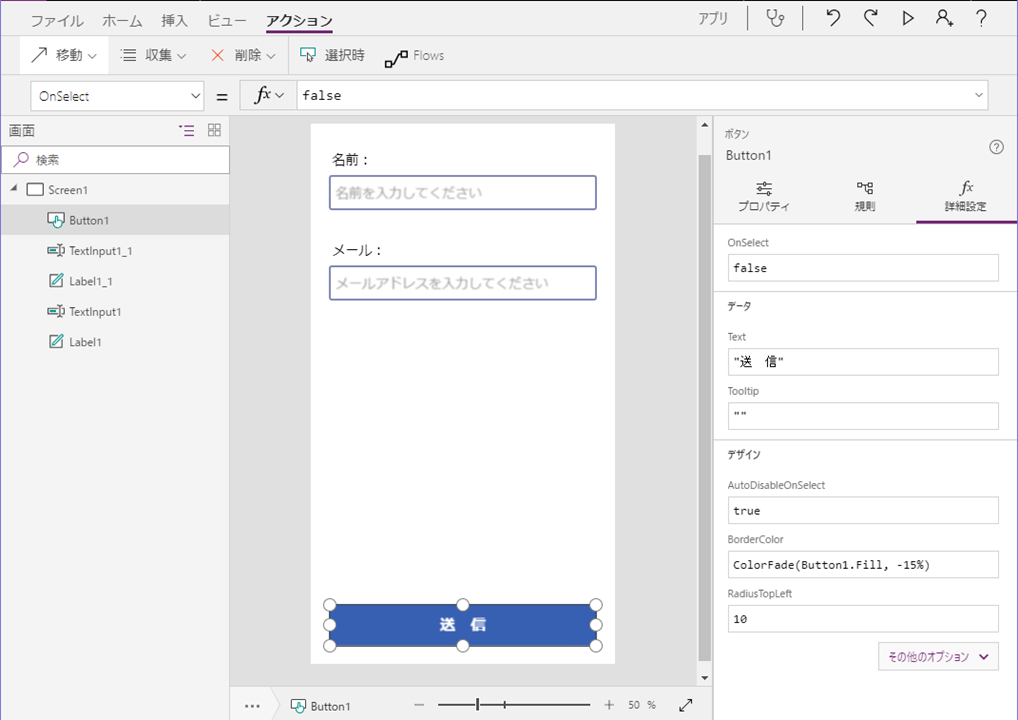Enter full screen with the bottom-right arrows icon
1018x720 pixels.
coord(686,704)
